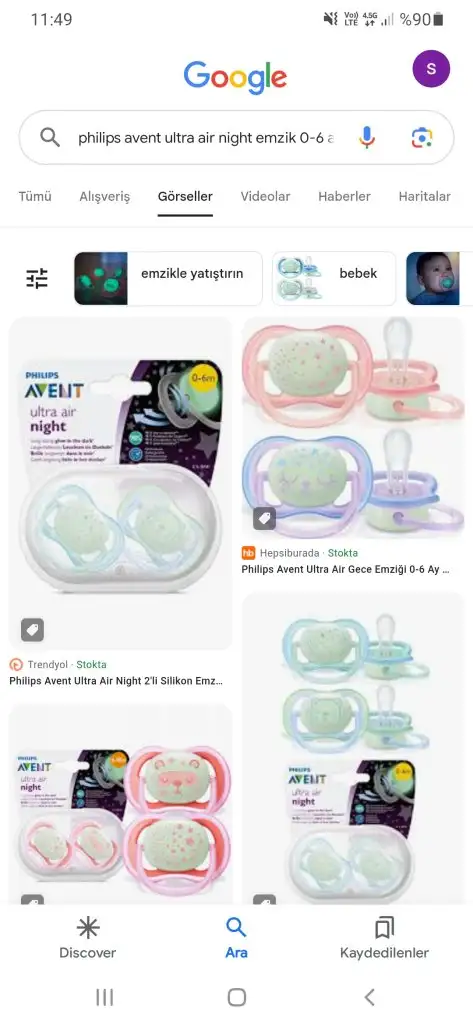Open Google Lens camera search
Image resolution: width=473 pixels, height=1024 pixels.
421,138
